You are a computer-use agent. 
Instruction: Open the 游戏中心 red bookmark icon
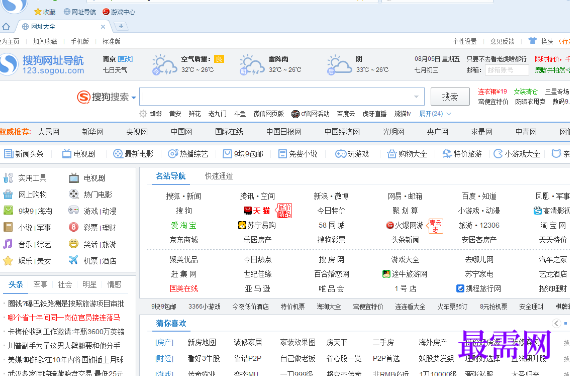pyautogui.click(x=119, y=12)
